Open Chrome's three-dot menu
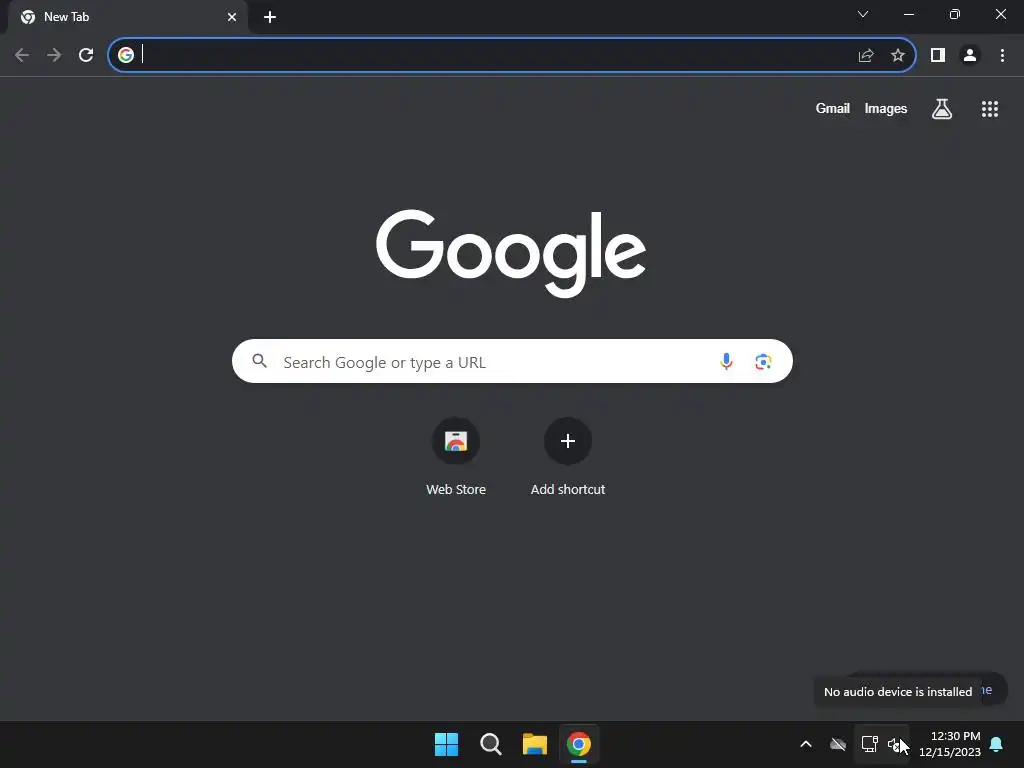 pyautogui.click(x=1002, y=56)
